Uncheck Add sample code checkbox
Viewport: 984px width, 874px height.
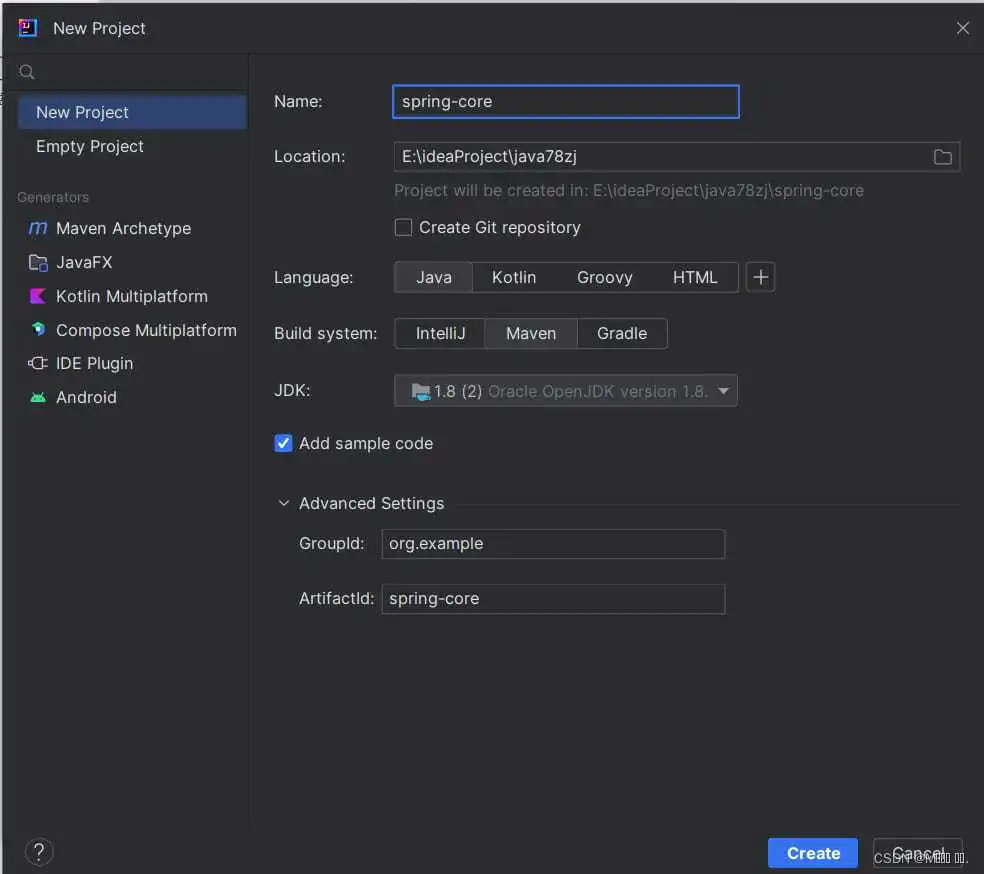pyautogui.click(x=283, y=444)
